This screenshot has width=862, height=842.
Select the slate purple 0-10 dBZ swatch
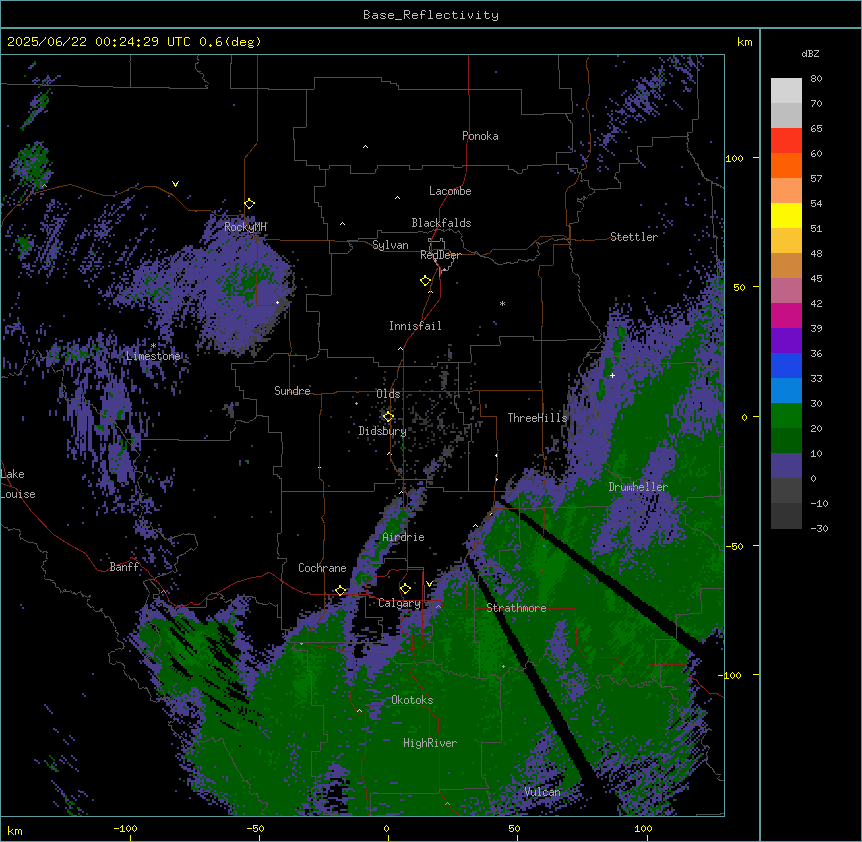click(786, 466)
